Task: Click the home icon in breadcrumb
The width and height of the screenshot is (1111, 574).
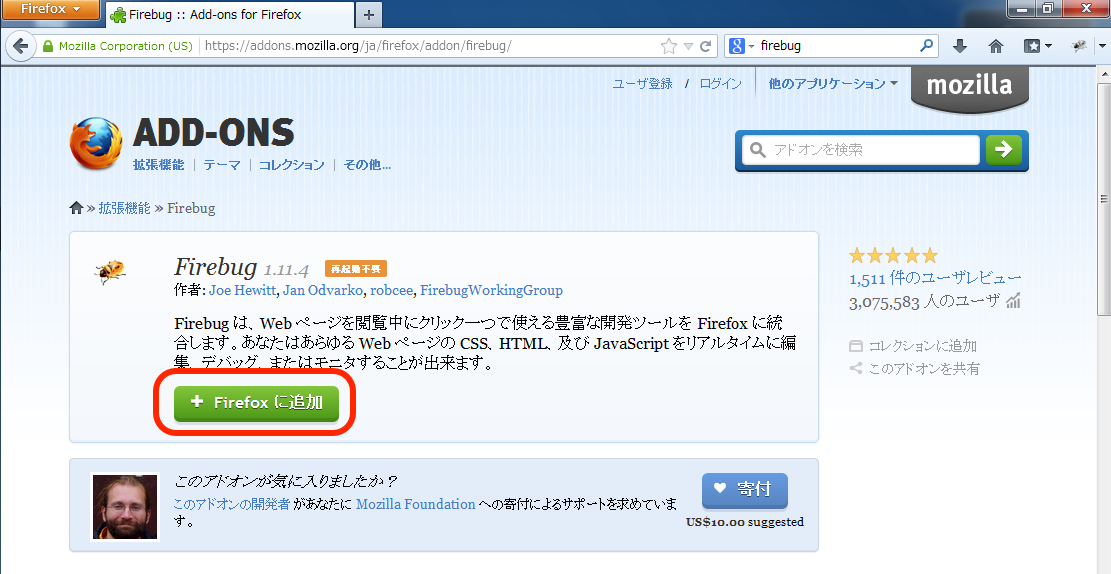Action: [x=76, y=208]
